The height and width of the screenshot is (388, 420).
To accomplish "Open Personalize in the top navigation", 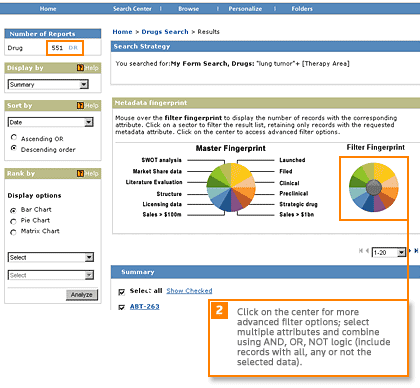I will 245,9.
